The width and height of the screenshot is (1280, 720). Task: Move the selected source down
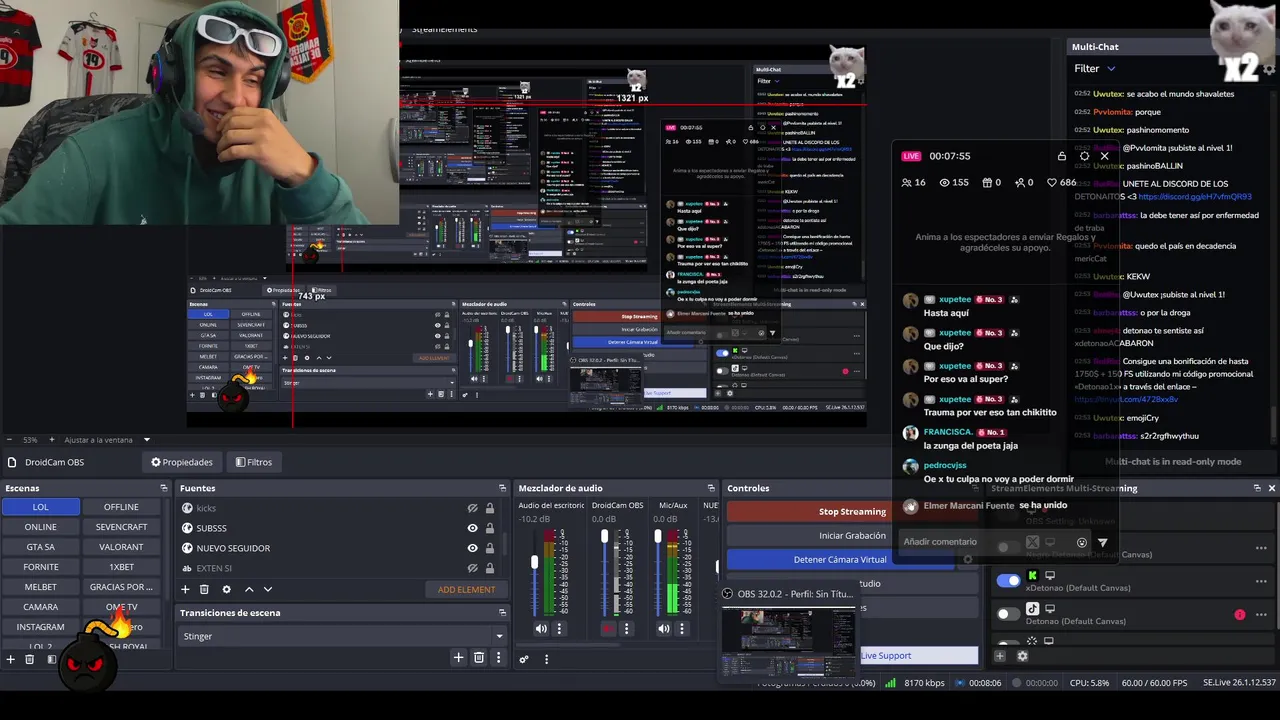pyautogui.click(x=268, y=589)
